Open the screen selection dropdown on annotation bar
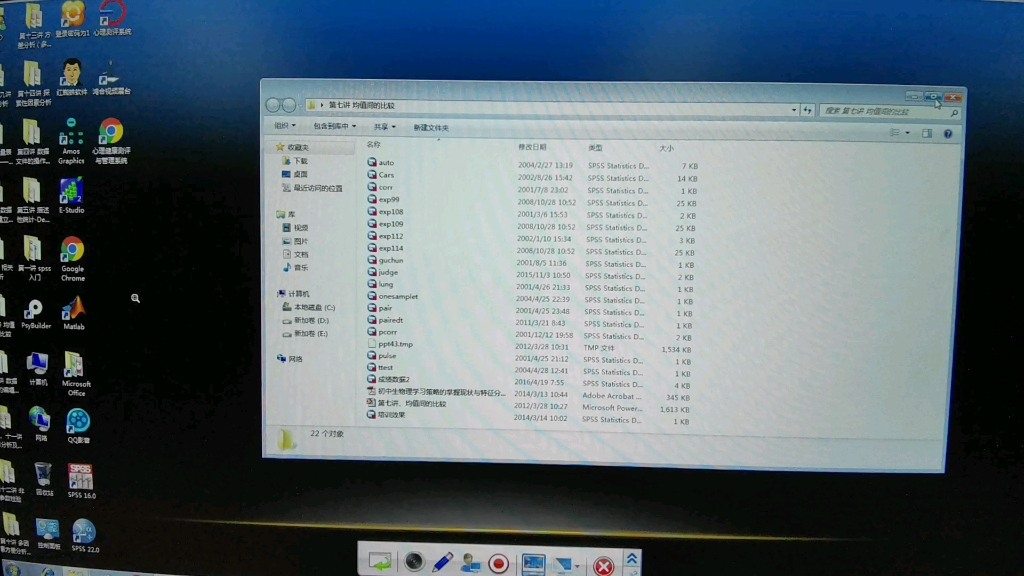This screenshot has height=576, width=1024. coord(578,564)
